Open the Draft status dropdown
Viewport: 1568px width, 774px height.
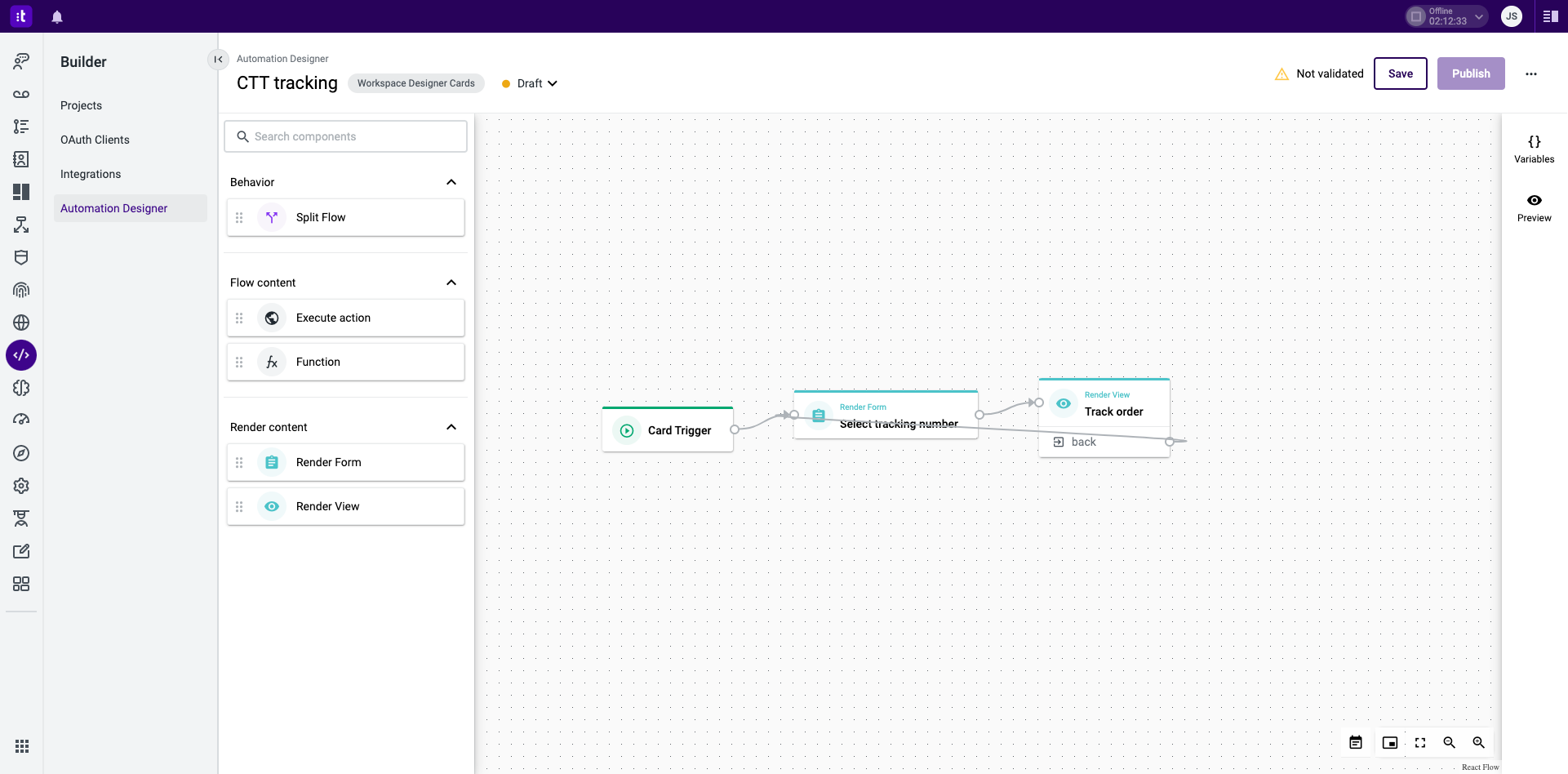click(530, 83)
